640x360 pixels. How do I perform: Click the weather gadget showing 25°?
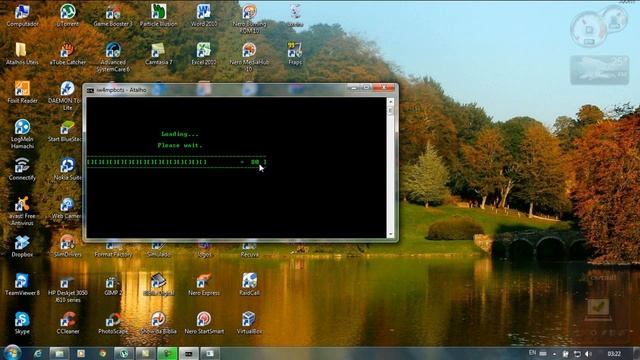tap(599, 70)
